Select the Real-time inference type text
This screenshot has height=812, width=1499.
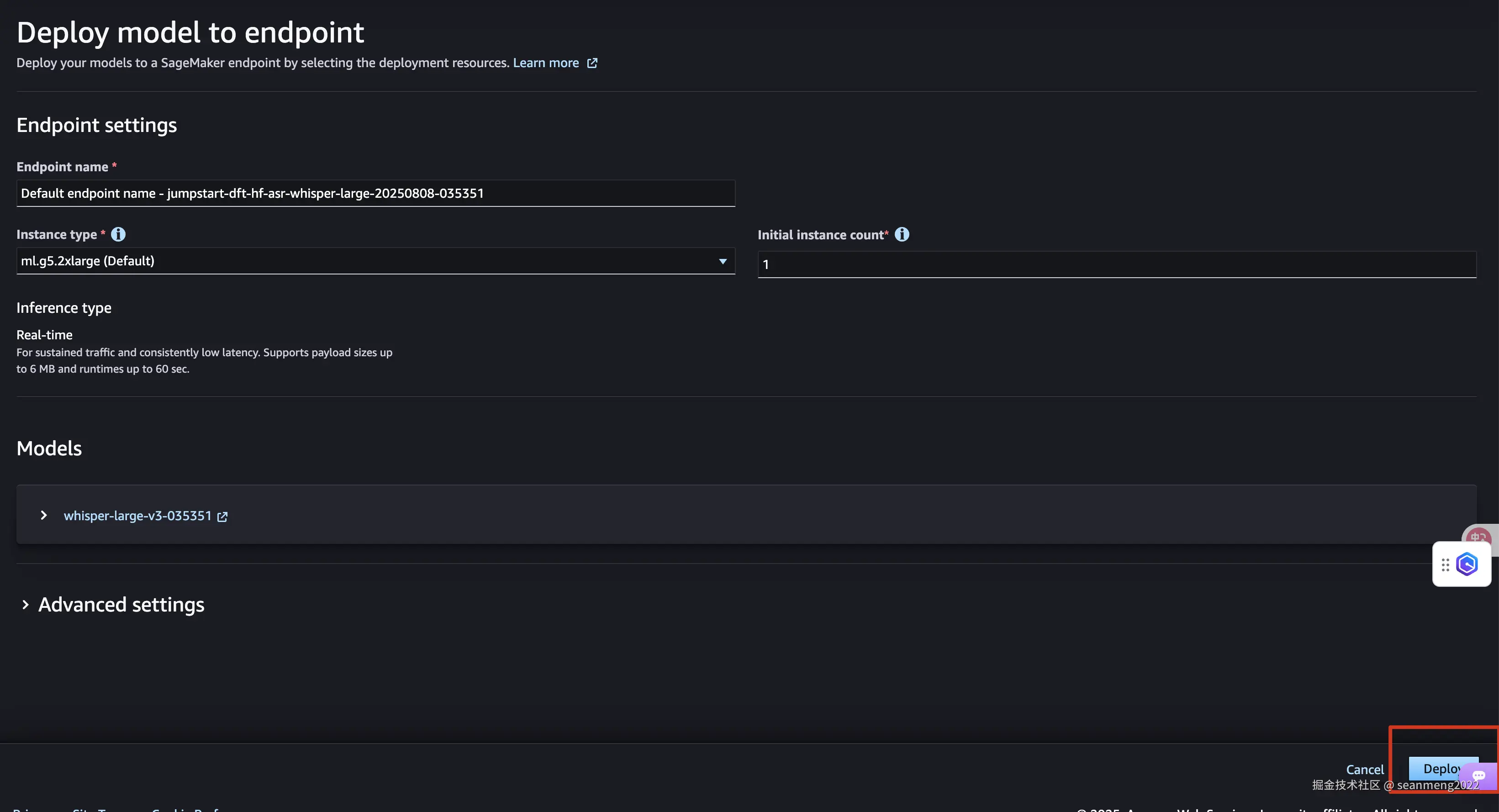(x=44, y=335)
